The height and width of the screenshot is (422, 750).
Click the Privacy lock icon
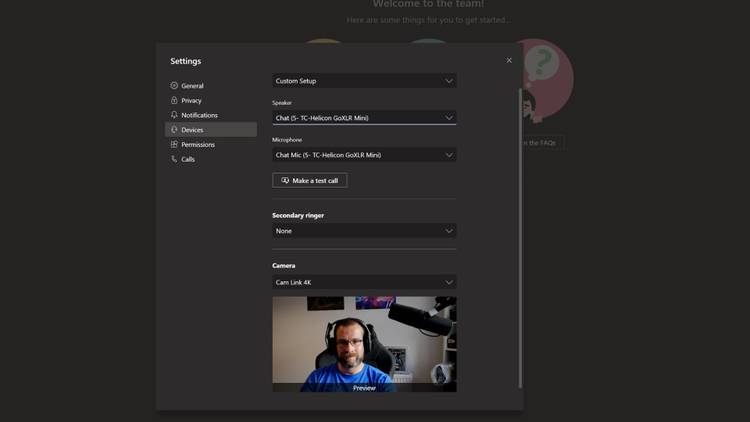tap(174, 100)
